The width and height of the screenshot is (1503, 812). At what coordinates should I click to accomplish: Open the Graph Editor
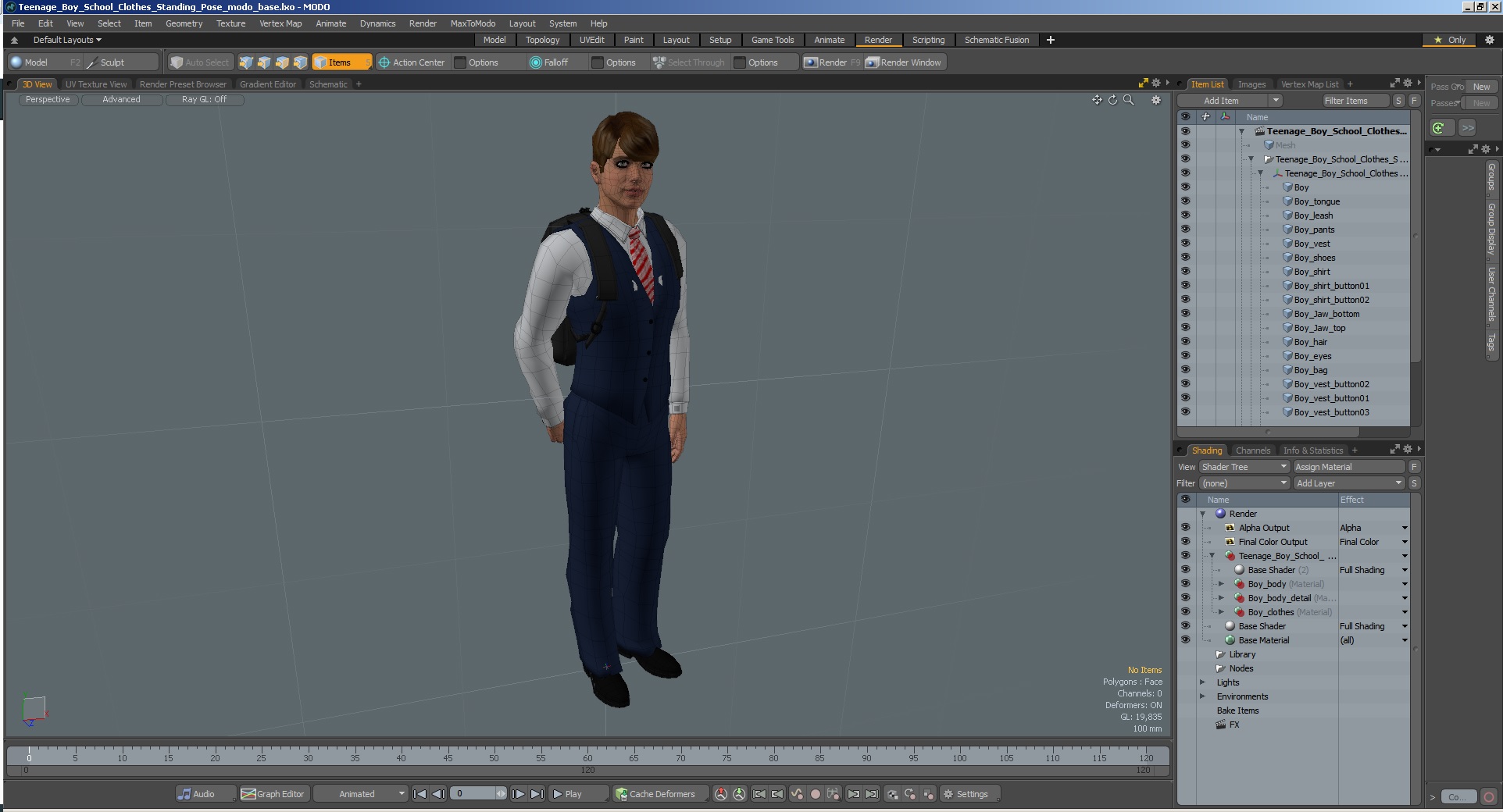point(273,794)
